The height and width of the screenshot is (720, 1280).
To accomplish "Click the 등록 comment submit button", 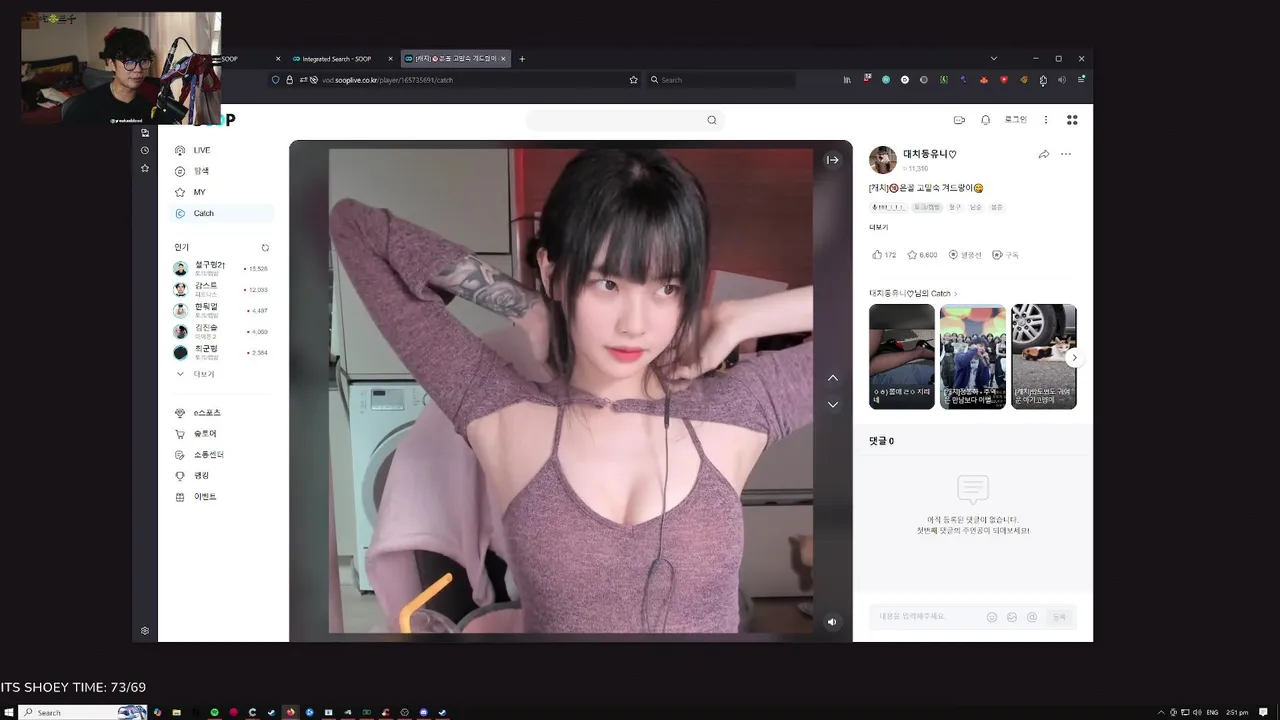I will (x=1059, y=617).
